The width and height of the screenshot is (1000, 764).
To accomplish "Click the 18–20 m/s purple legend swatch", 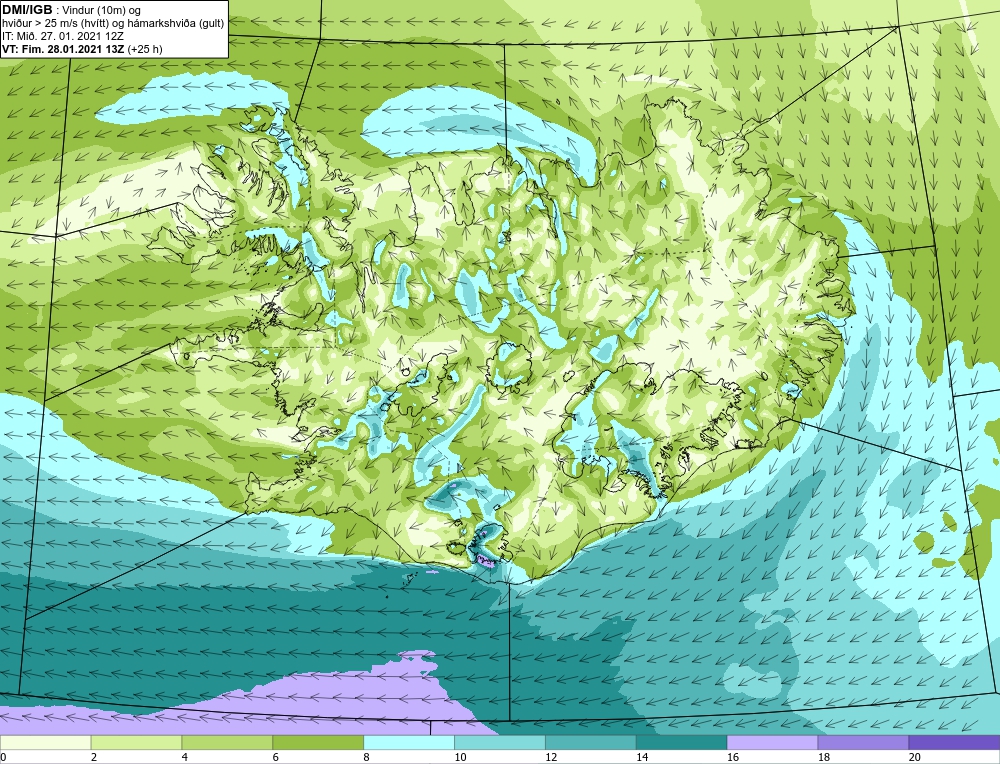I will coord(863,742).
